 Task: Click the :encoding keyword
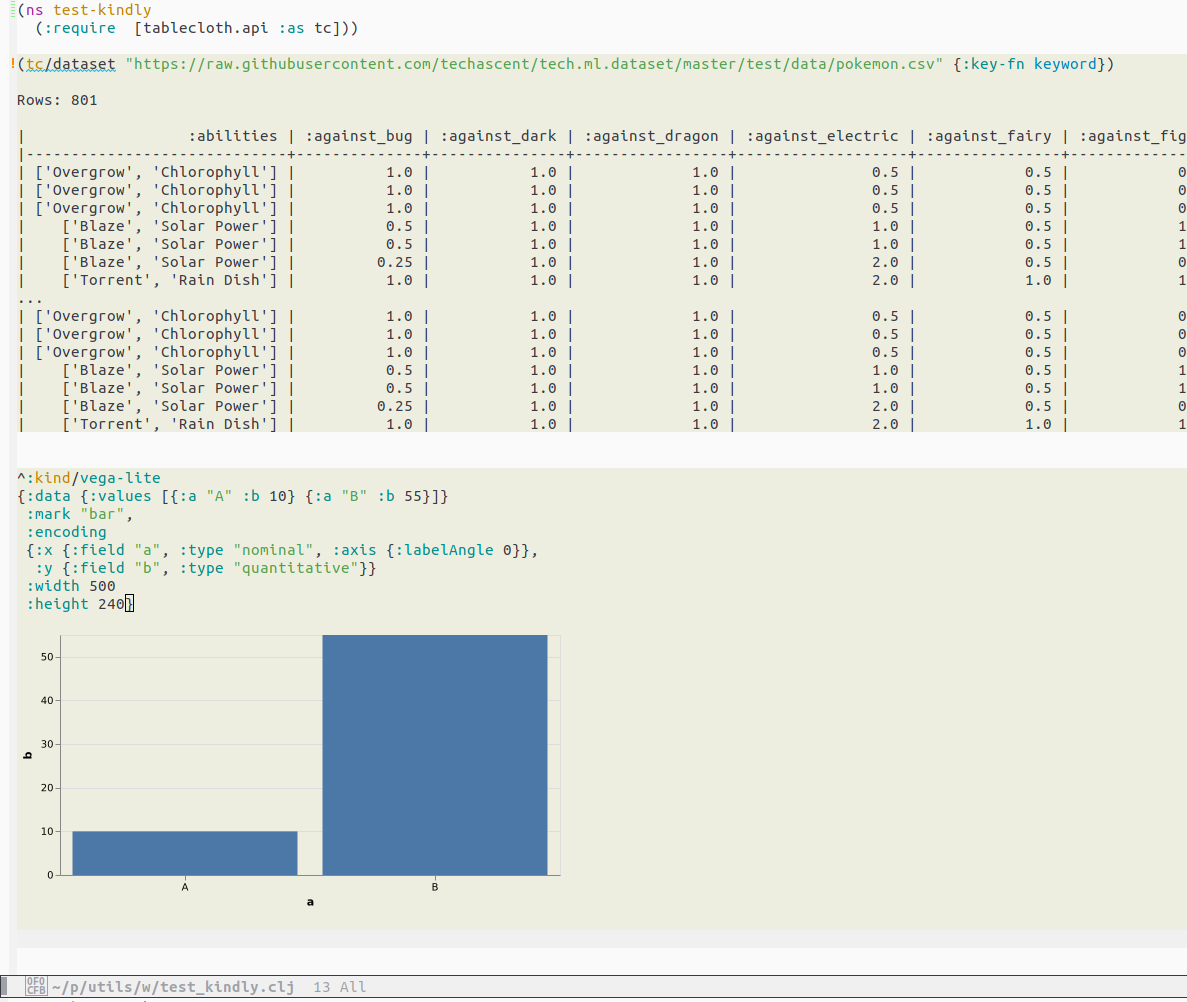click(x=67, y=532)
